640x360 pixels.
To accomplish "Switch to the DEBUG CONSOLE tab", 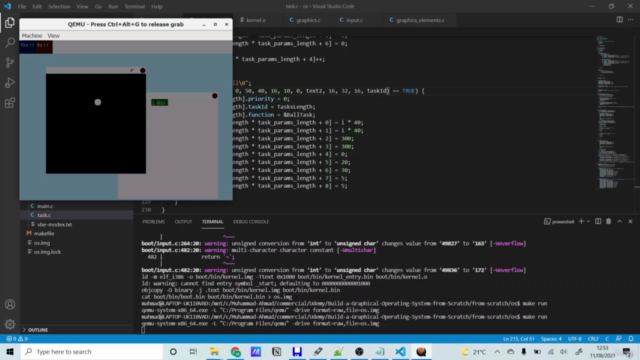I will pyautogui.click(x=251, y=222).
